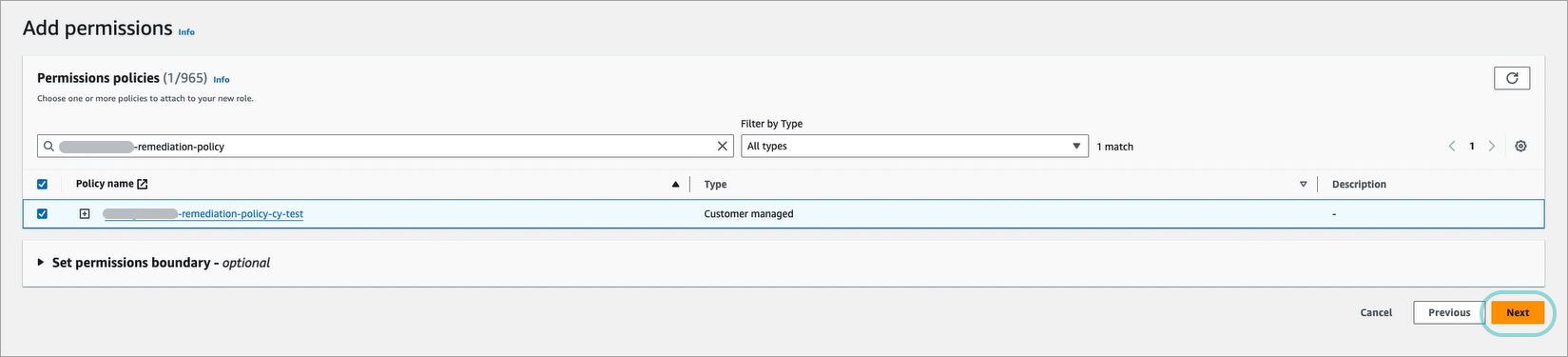This screenshot has width=1568, height=357.
Task: Select page number 1
Action: point(1472,147)
